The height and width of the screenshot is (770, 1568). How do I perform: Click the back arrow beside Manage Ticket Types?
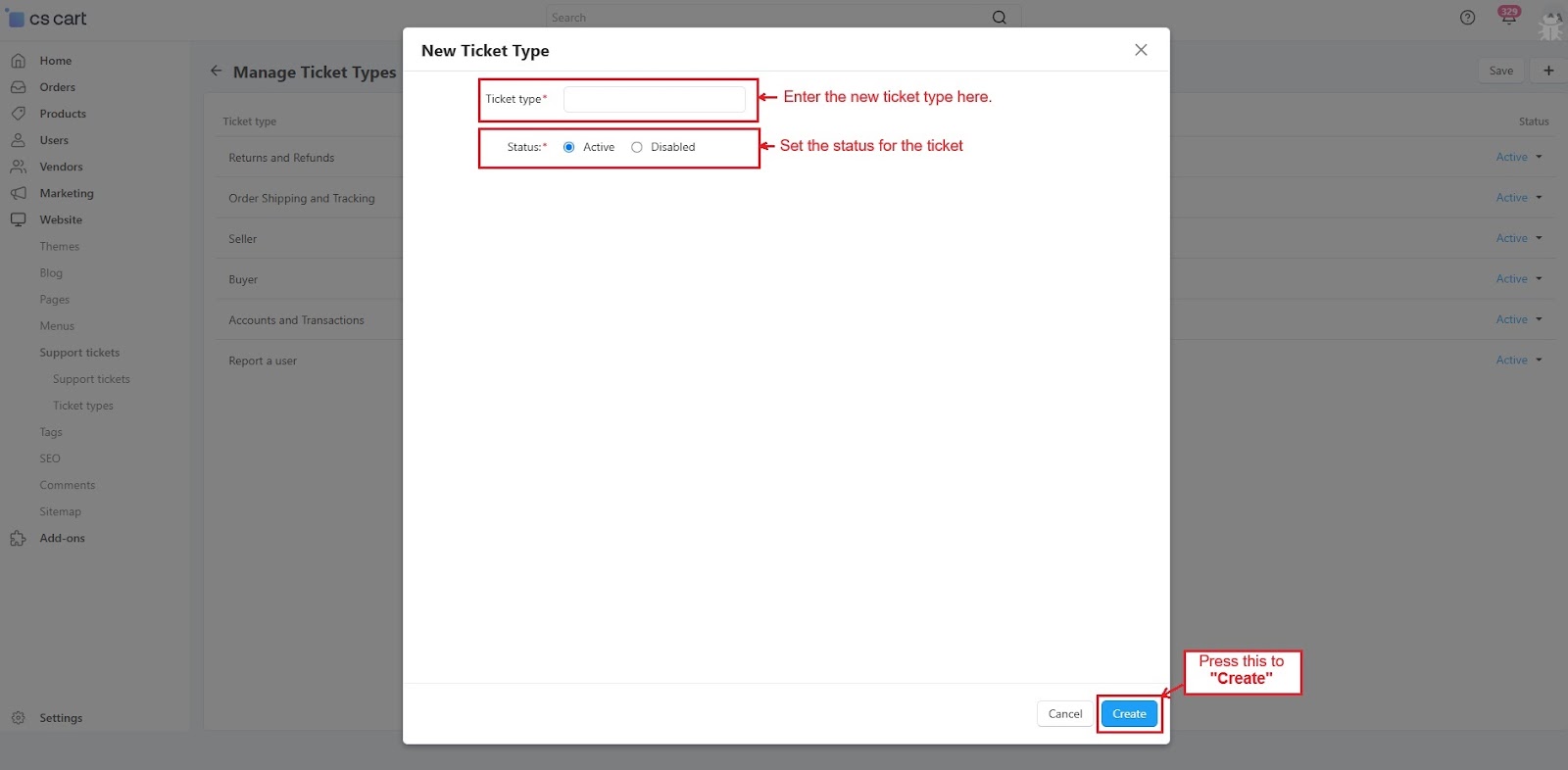[216, 71]
